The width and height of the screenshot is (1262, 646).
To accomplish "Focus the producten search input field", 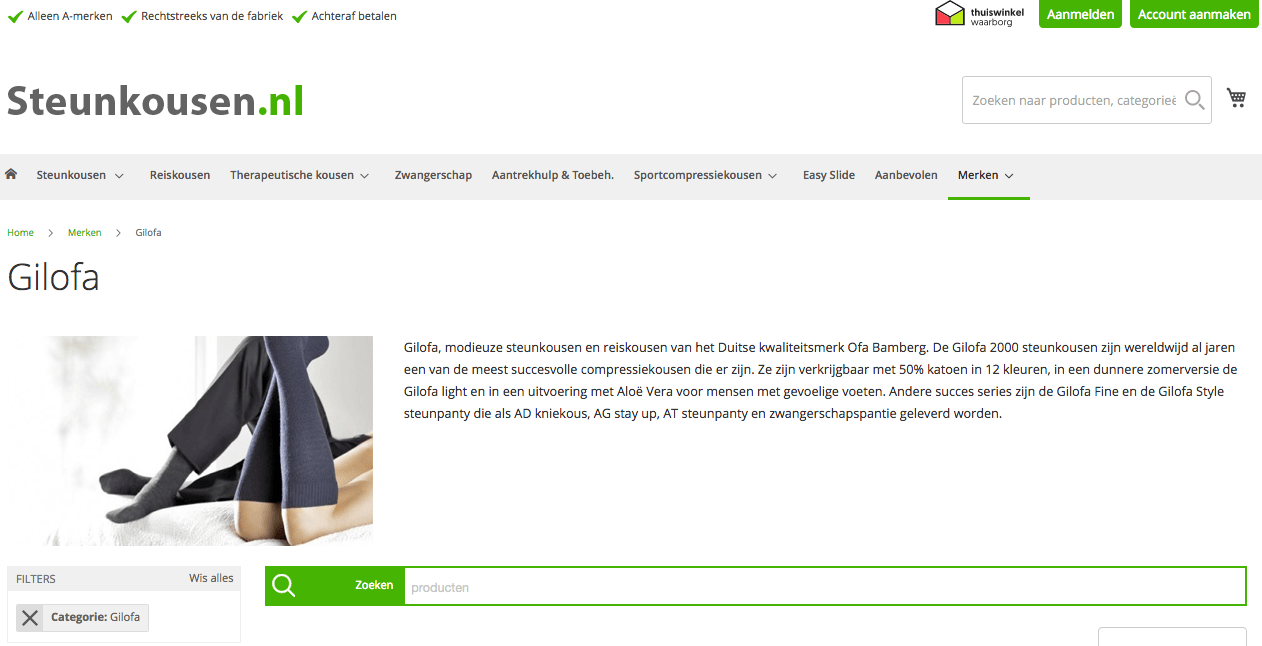I will [825, 587].
